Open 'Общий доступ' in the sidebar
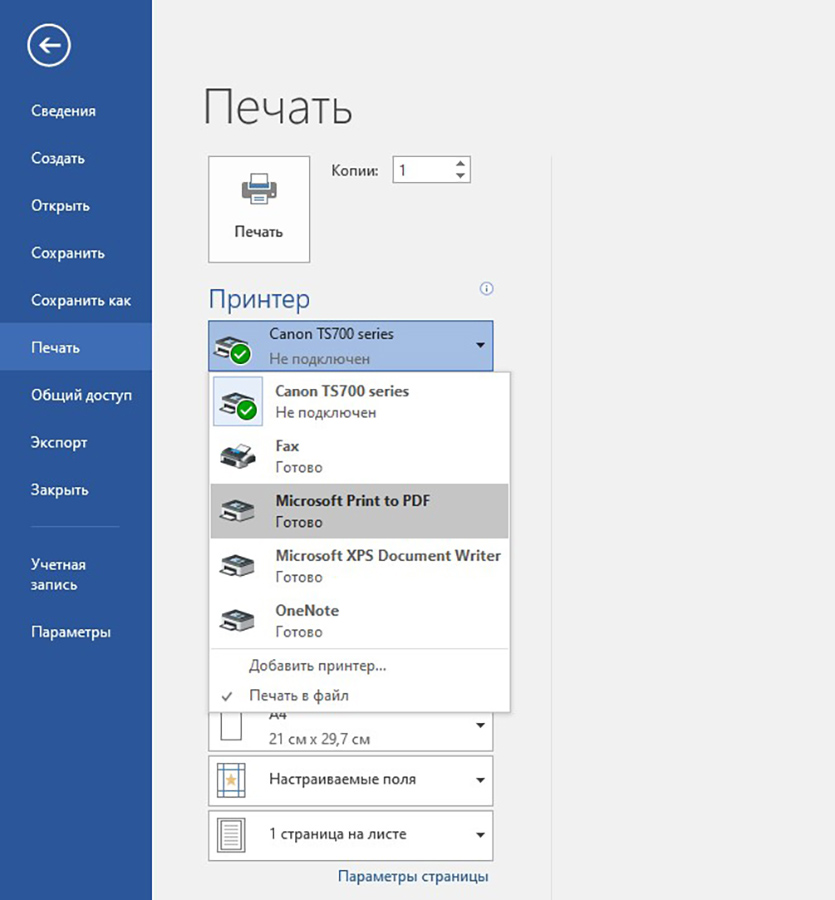 click(x=81, y=395)
